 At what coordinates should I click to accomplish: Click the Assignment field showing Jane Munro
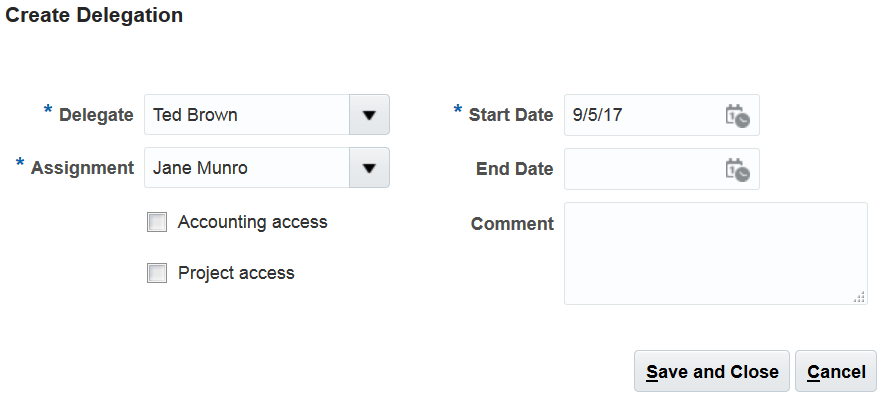pos(246,168)
